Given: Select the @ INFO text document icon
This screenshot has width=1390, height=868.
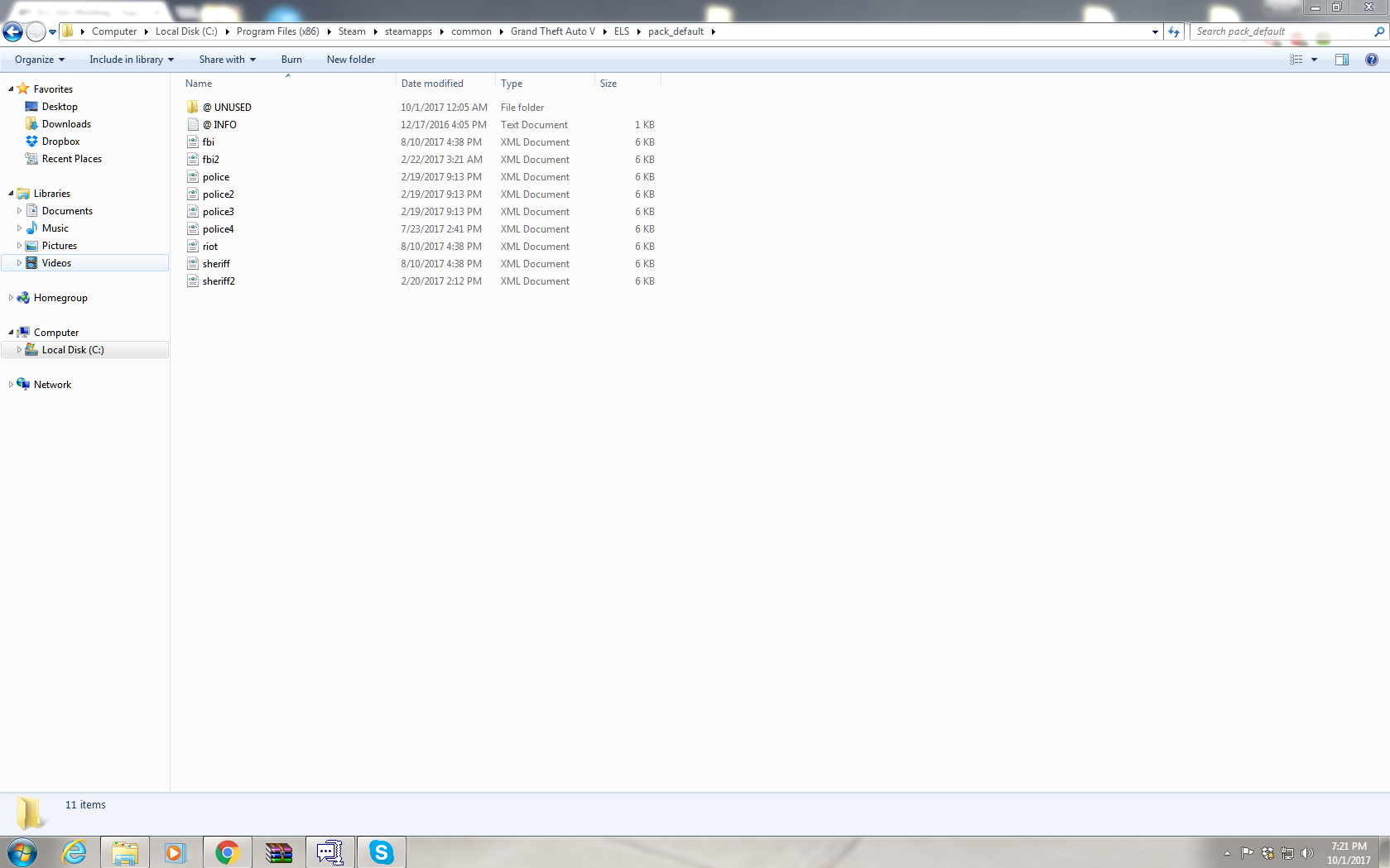Looking at the screenshot, I should click(193, 125).
